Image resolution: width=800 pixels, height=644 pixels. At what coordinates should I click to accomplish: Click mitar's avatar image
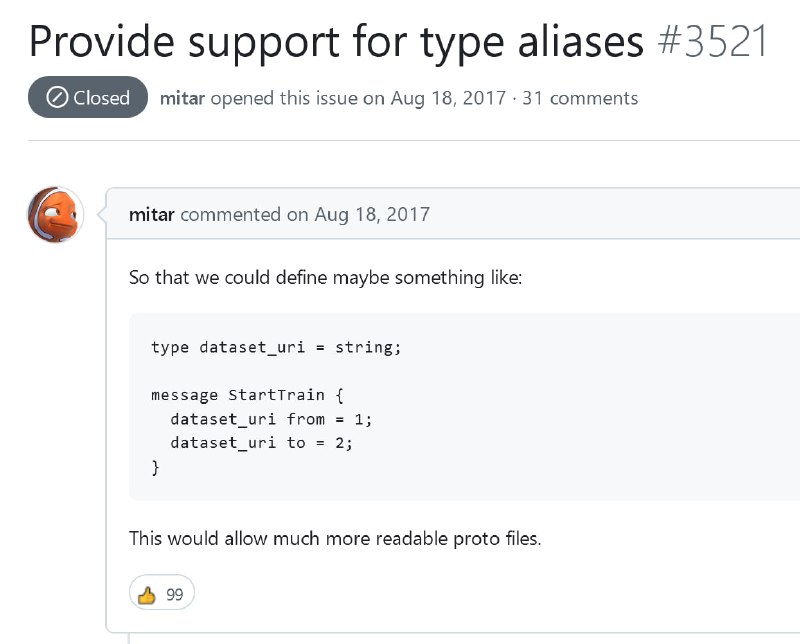click(x=55, y=214)
